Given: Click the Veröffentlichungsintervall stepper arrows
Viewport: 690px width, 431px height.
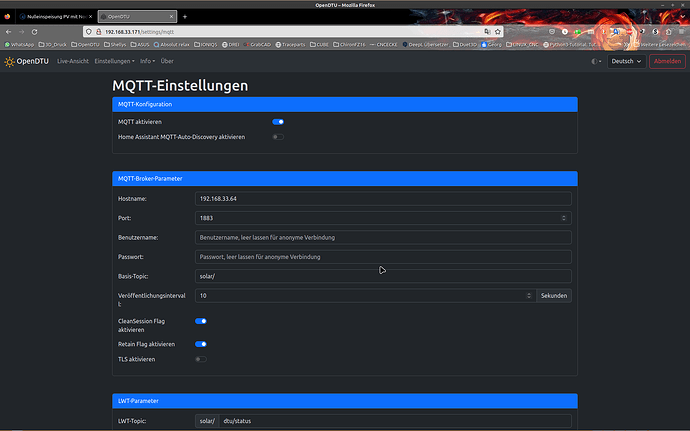Looking at the screenshot, I should pyautogui.click(x=529, y=295).
